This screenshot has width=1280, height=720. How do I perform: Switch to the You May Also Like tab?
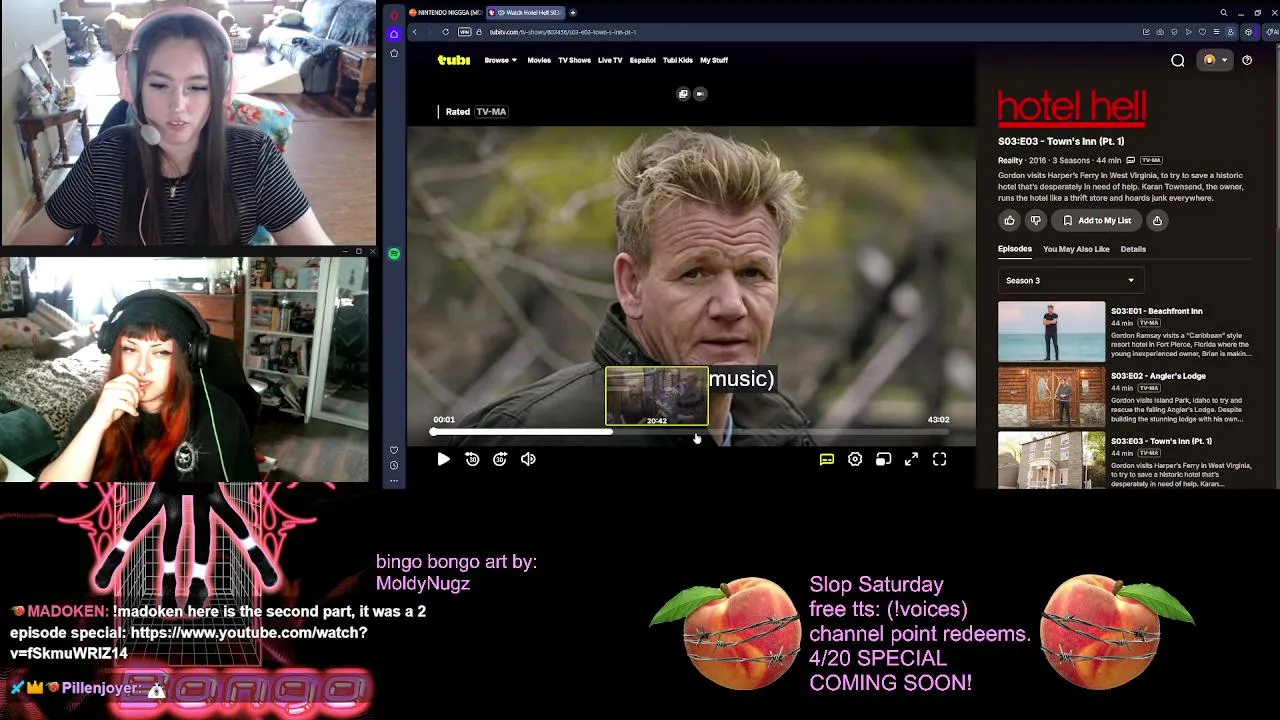[x=1076, y=249]
